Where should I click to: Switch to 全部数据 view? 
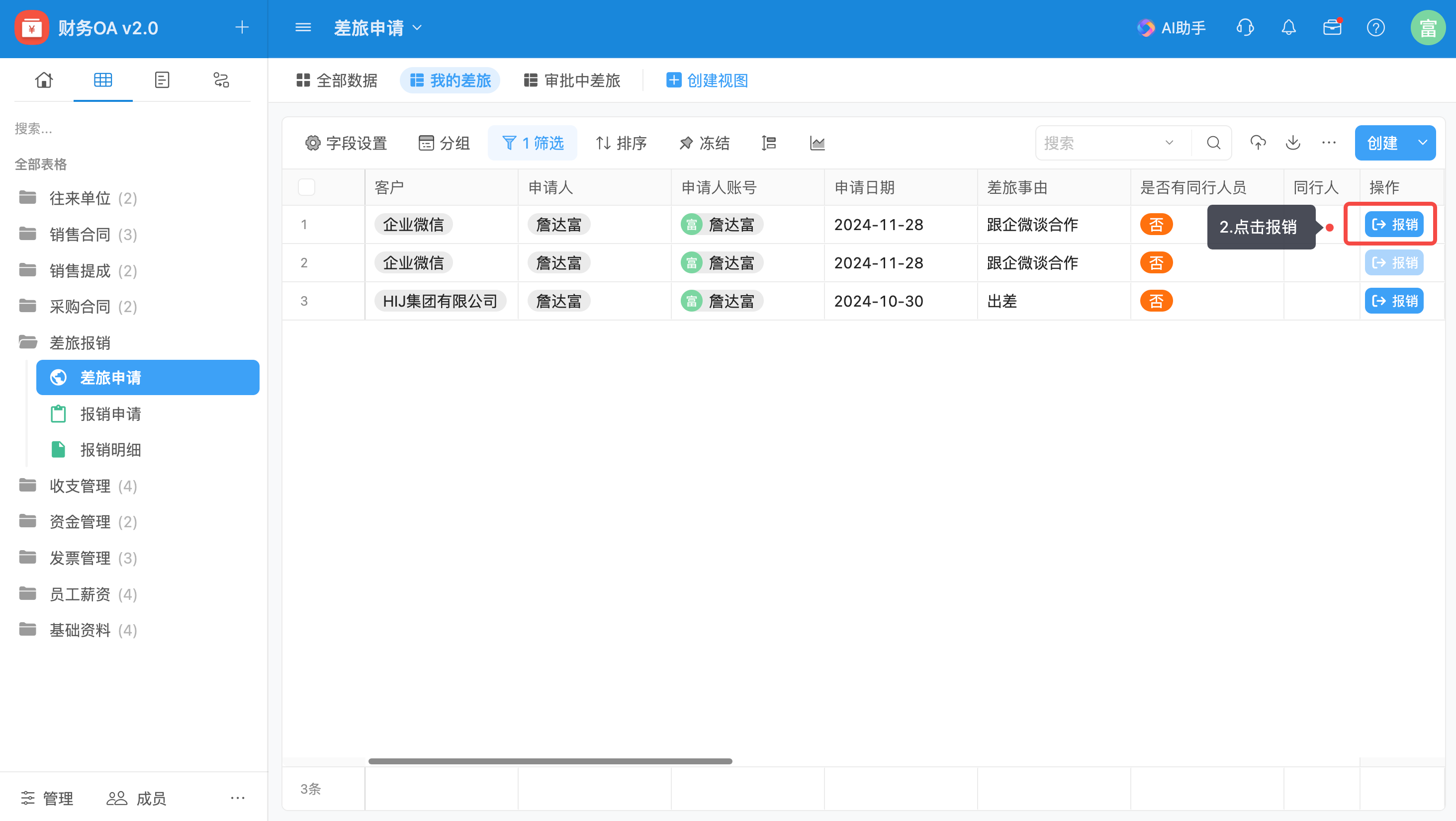pos(337,80)
